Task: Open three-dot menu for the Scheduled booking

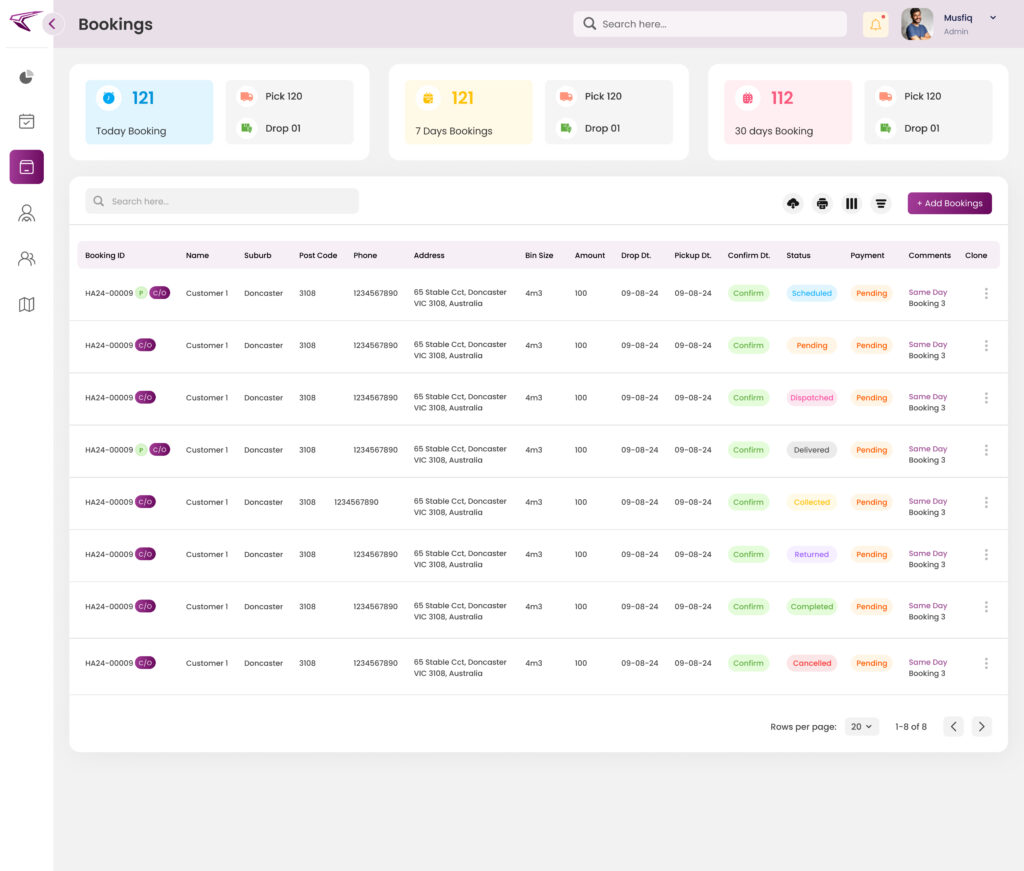Action: pyautogui.click(x=986, y=293)
